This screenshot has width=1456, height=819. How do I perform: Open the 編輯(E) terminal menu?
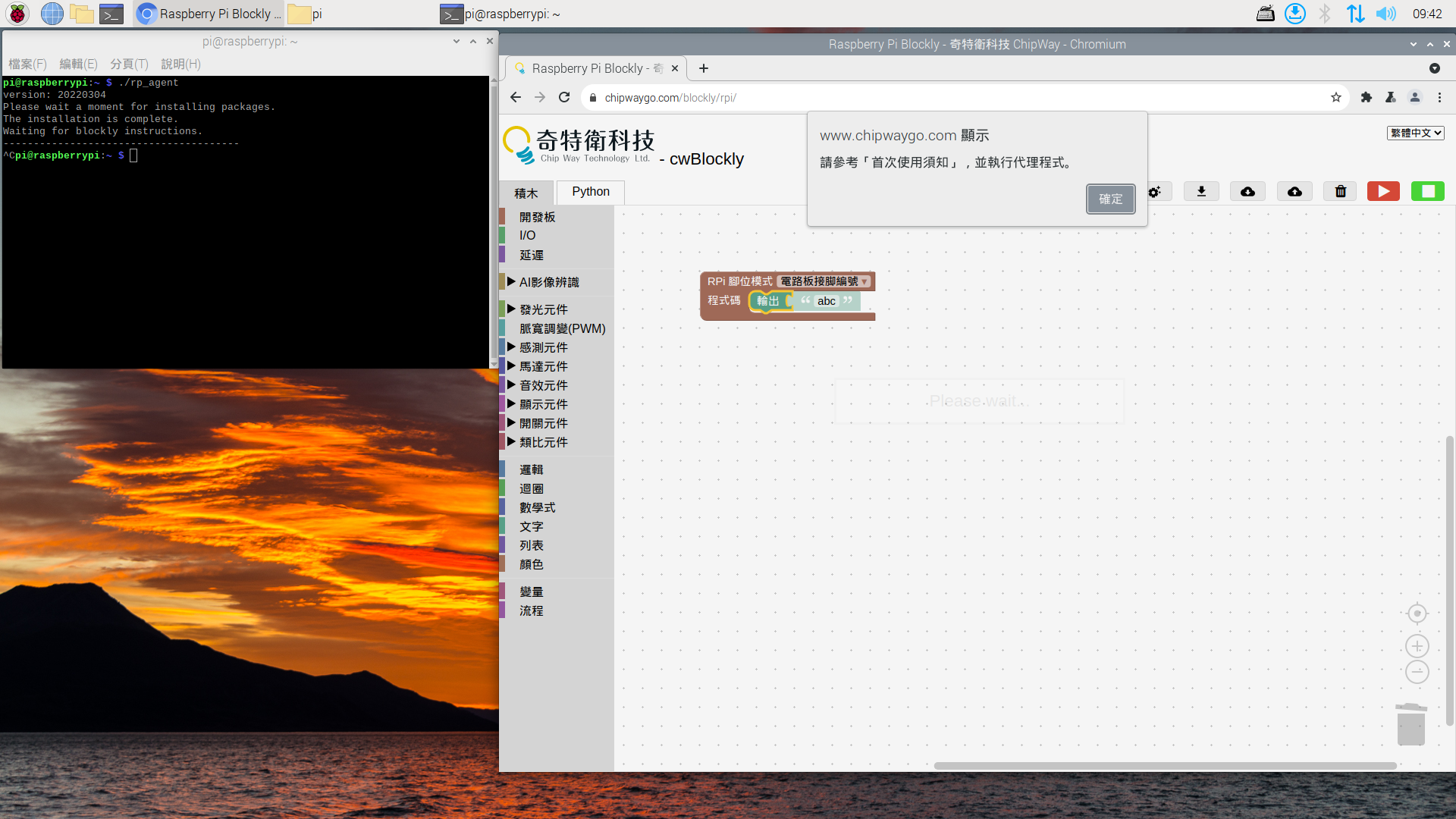[x=78, y=64]
